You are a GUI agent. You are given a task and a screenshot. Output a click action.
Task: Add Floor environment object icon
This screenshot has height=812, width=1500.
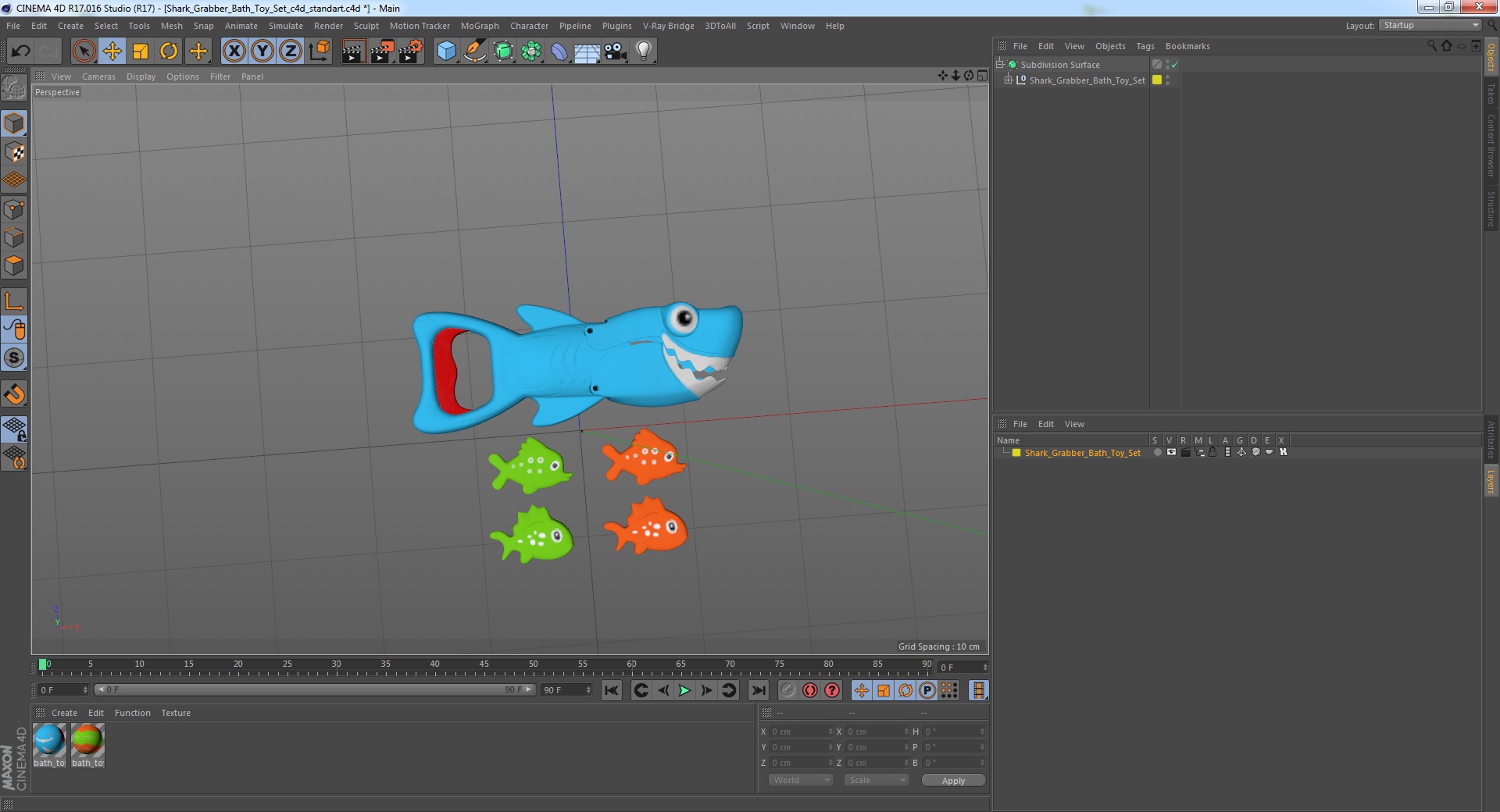(x=587, y=52)
